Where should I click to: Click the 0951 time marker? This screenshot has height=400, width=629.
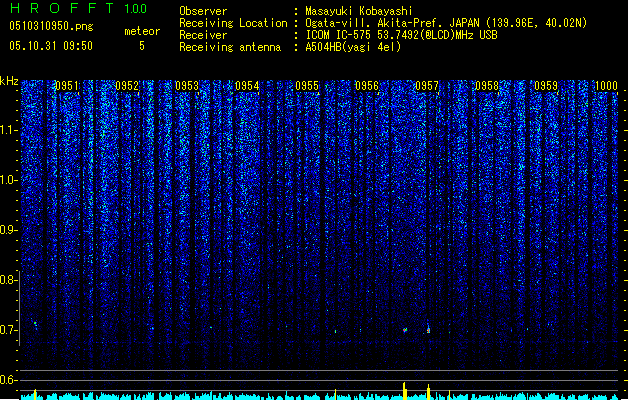click(x=67, y=86)
